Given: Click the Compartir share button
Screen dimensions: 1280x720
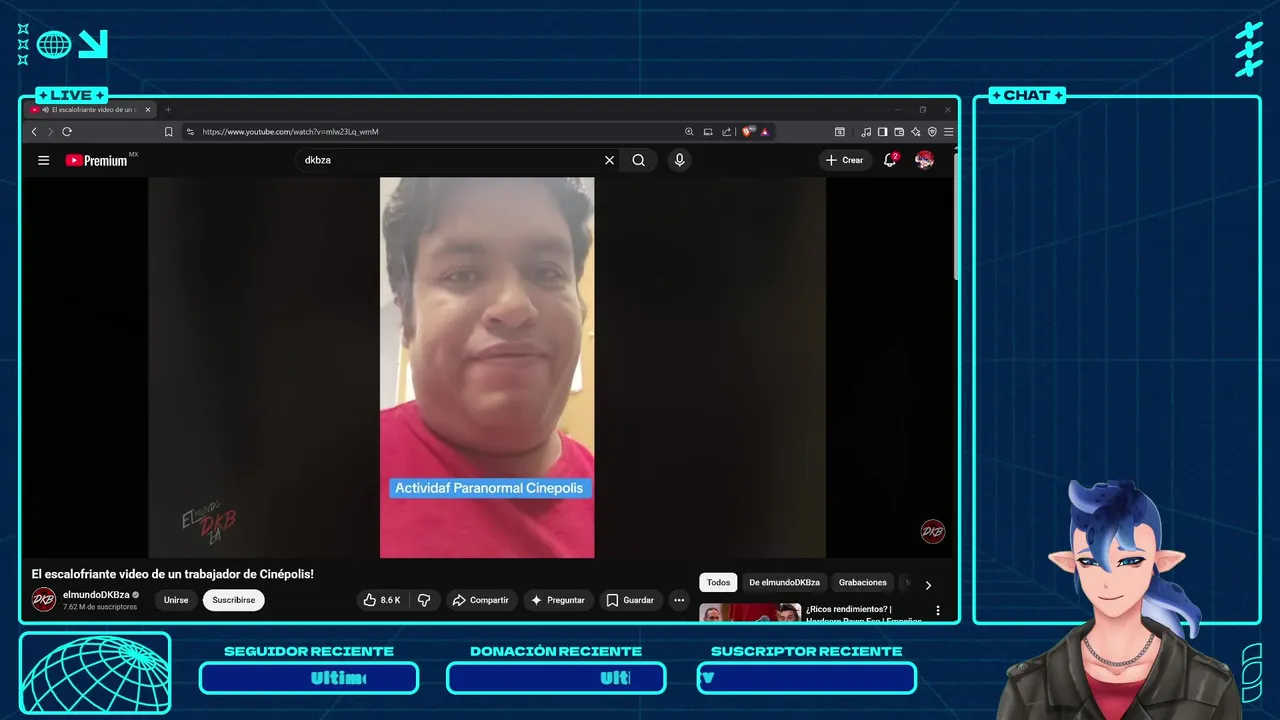Looking at the screenshot, I should coord(481,600).
